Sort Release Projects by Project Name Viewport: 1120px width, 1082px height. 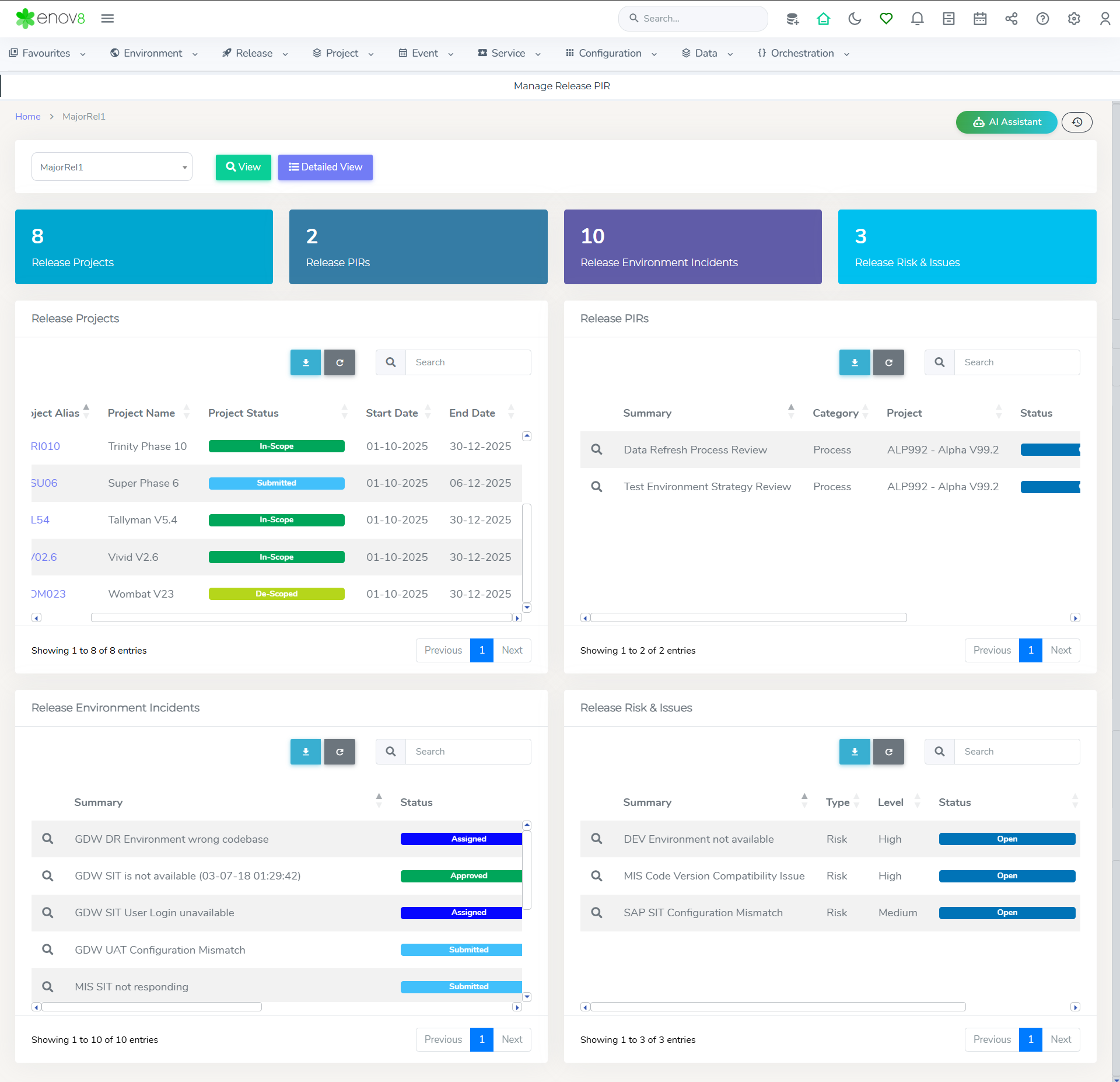[141, 413]
